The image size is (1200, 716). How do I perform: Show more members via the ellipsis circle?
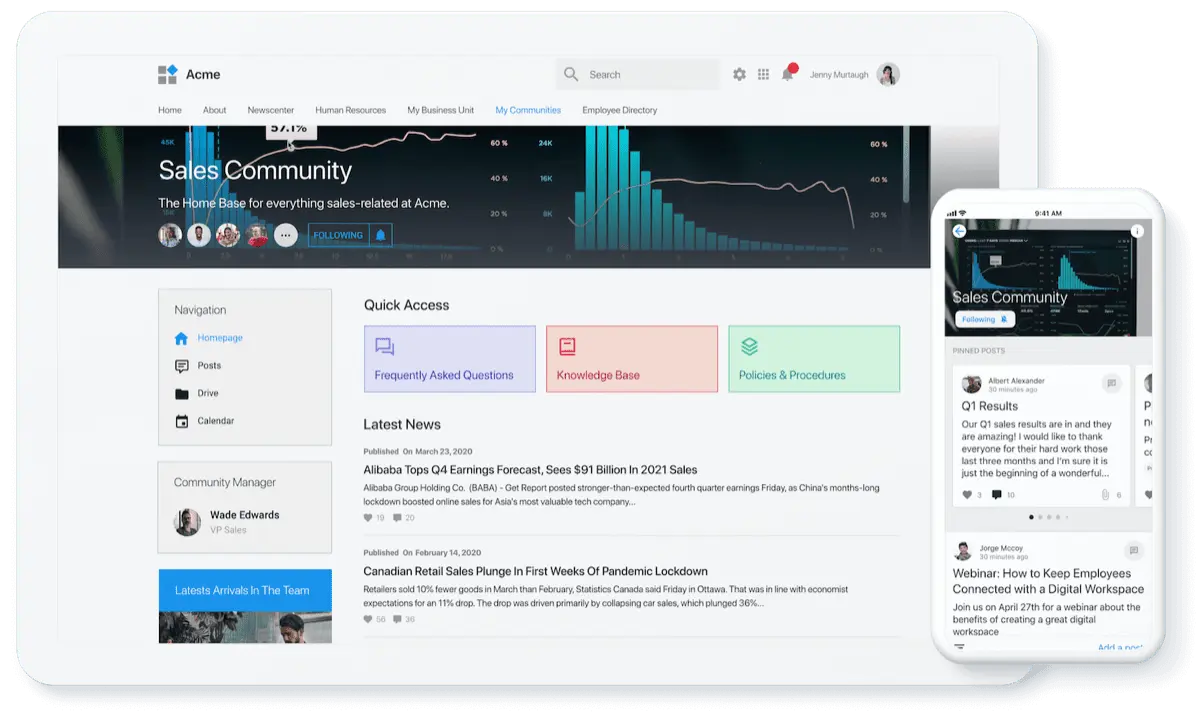pyautogui.click(x=286, y=235)
